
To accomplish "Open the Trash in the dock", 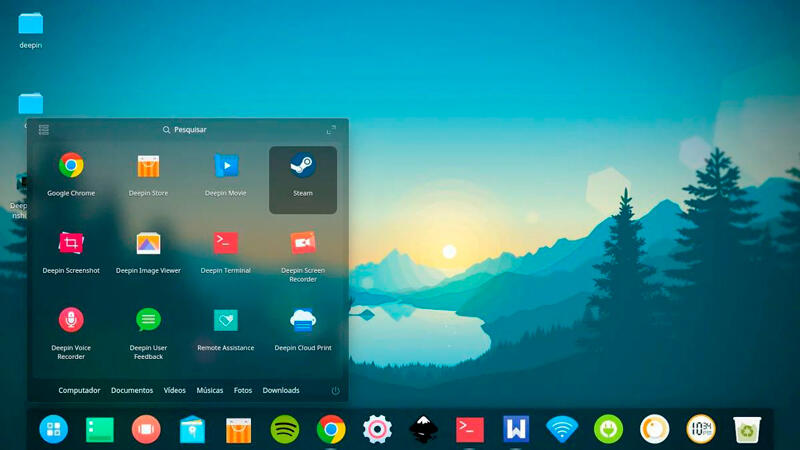I will point(747,429).
